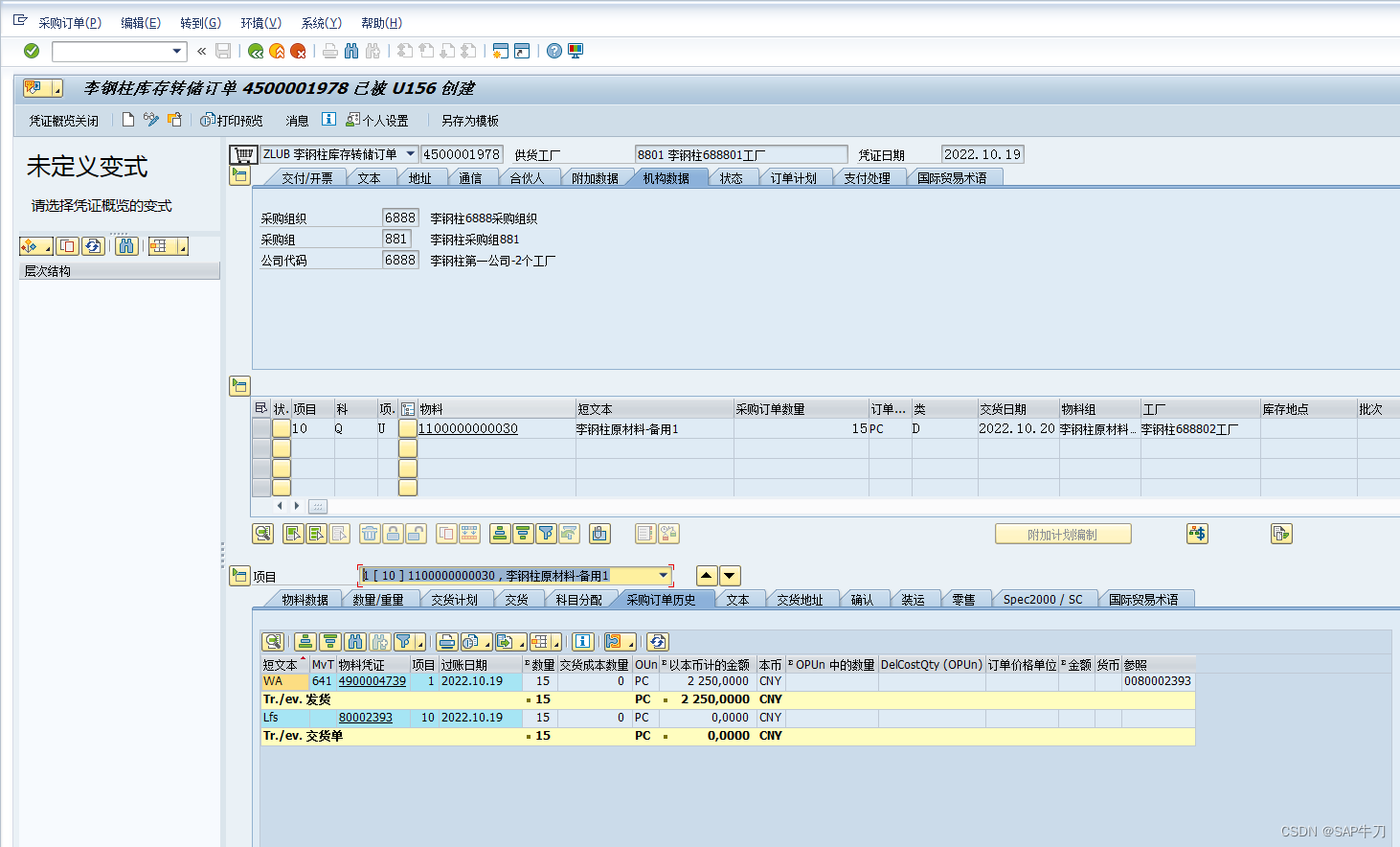Click the print icon in history toolbar

(x=447, y=642)
